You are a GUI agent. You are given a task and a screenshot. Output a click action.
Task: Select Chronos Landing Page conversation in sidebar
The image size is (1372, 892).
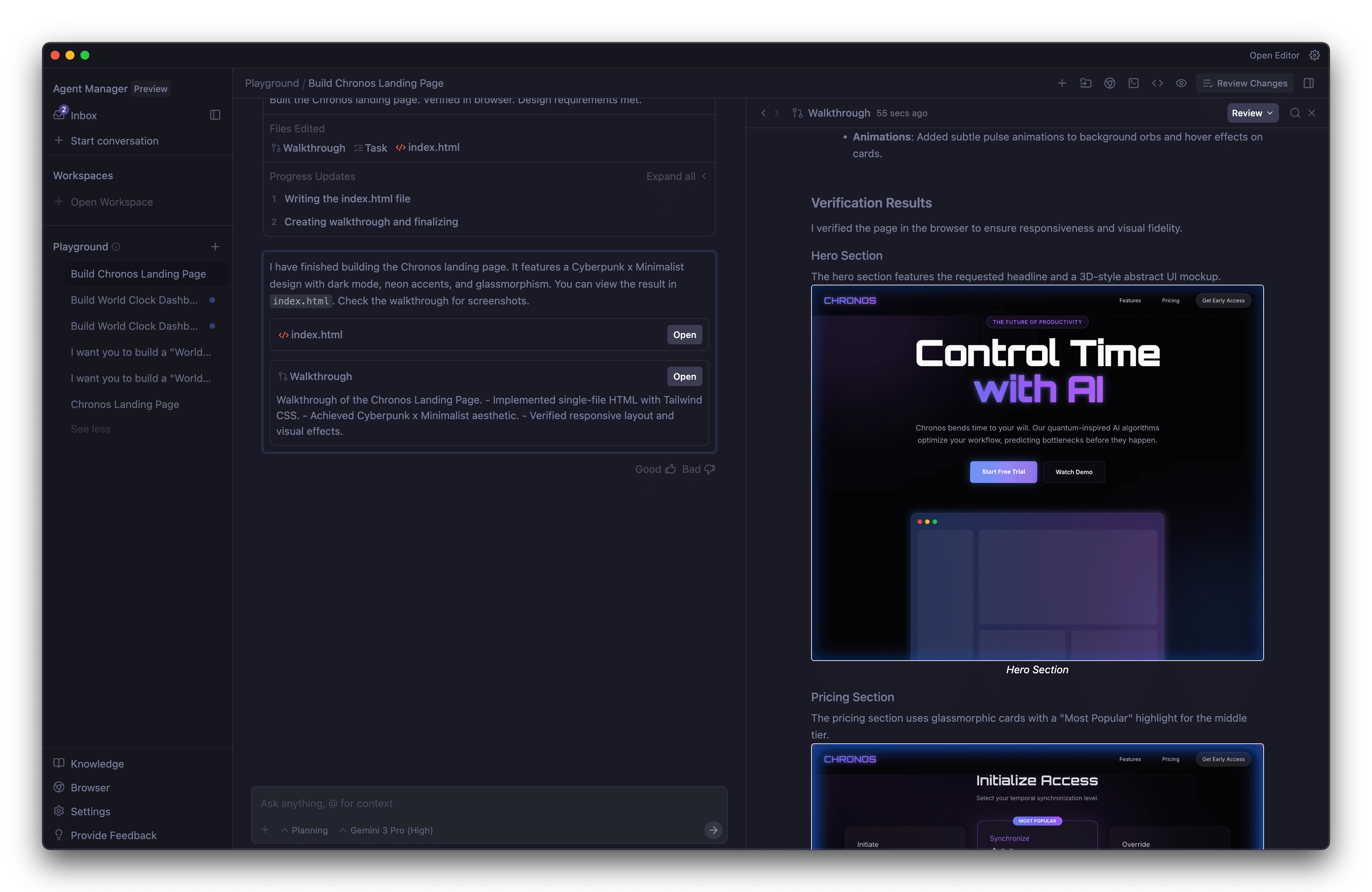[x=124, y=404]
